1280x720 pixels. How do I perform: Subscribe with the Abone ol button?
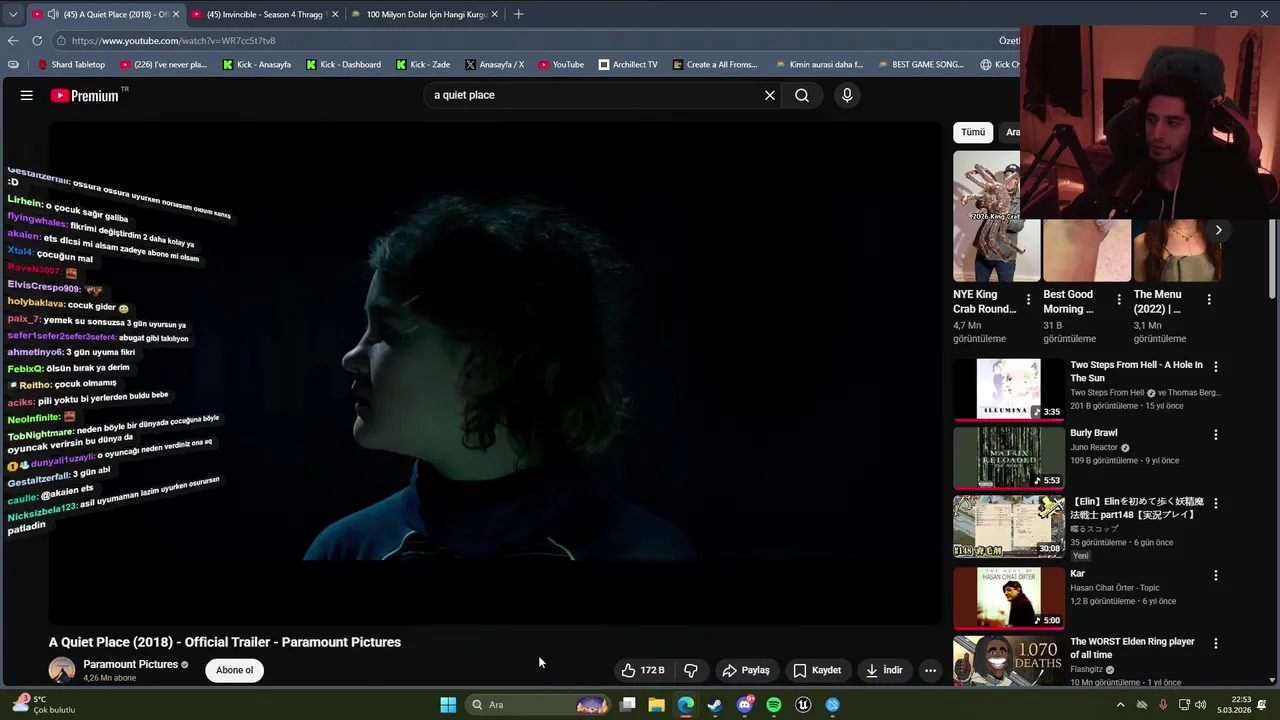235,670
